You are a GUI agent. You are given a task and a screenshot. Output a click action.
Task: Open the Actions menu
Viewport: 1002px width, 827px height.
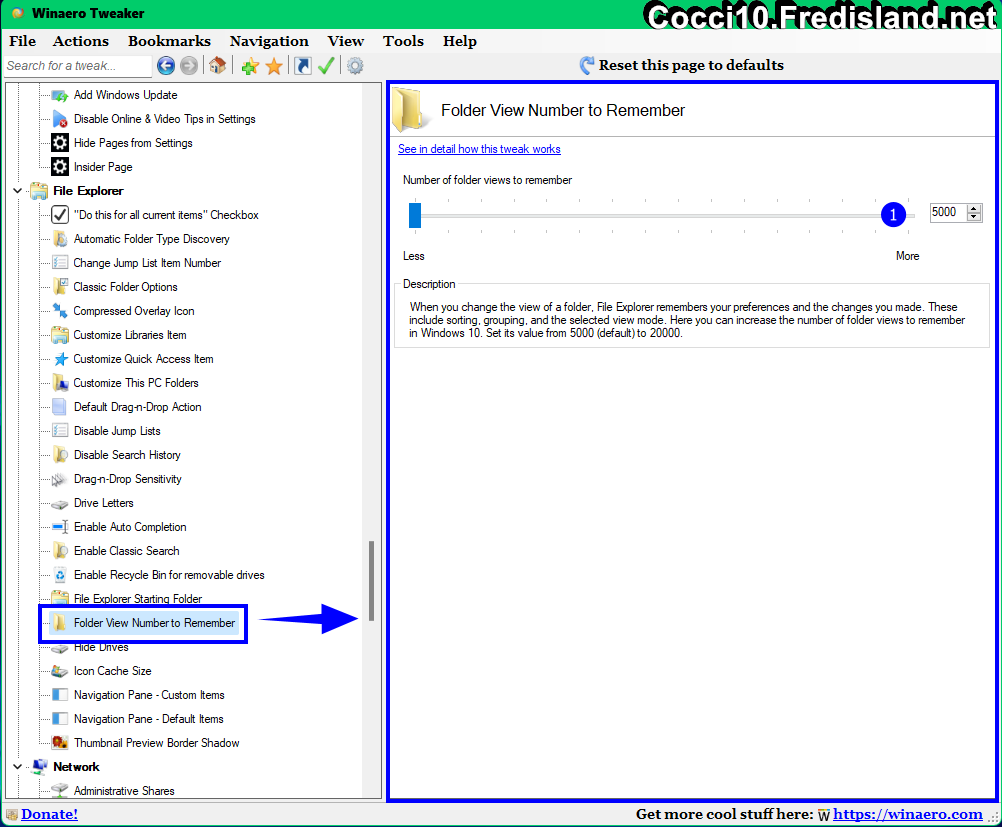(x=81, y=41)
